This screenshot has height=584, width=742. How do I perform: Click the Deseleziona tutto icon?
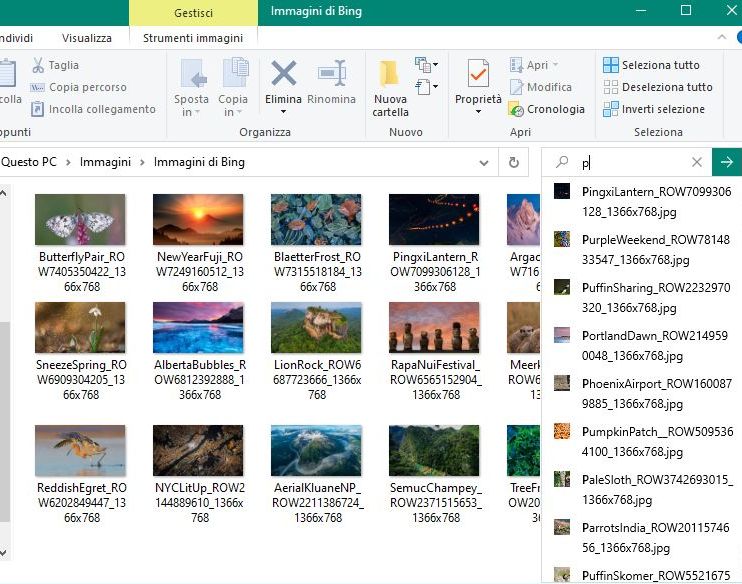610,87
